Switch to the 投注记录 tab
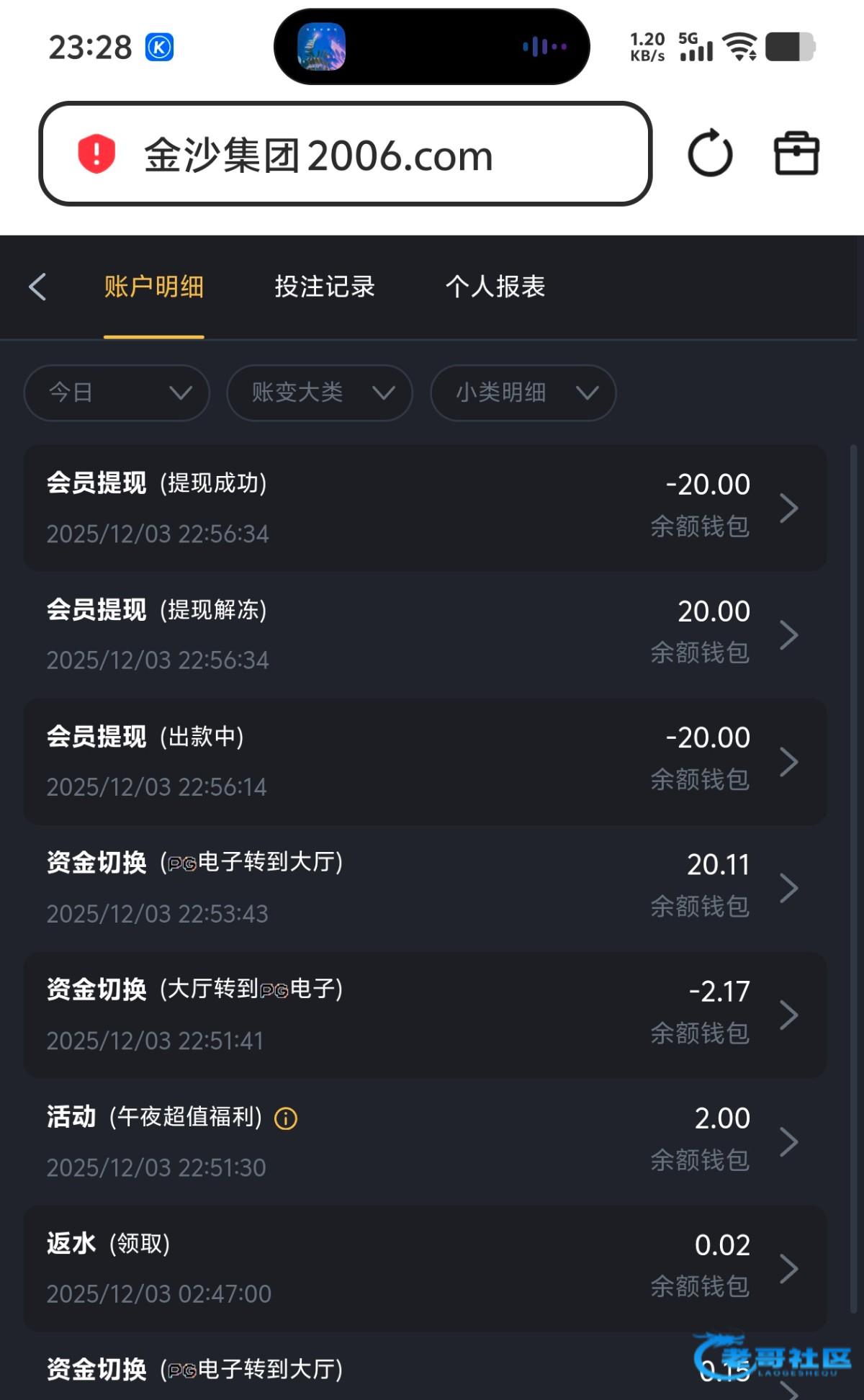The image size is (864, 1400). point(325,287)
